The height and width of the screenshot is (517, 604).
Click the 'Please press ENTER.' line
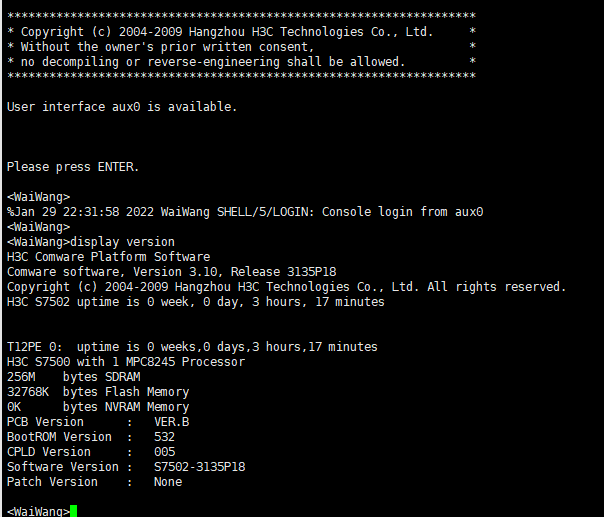tap(73, 167)
